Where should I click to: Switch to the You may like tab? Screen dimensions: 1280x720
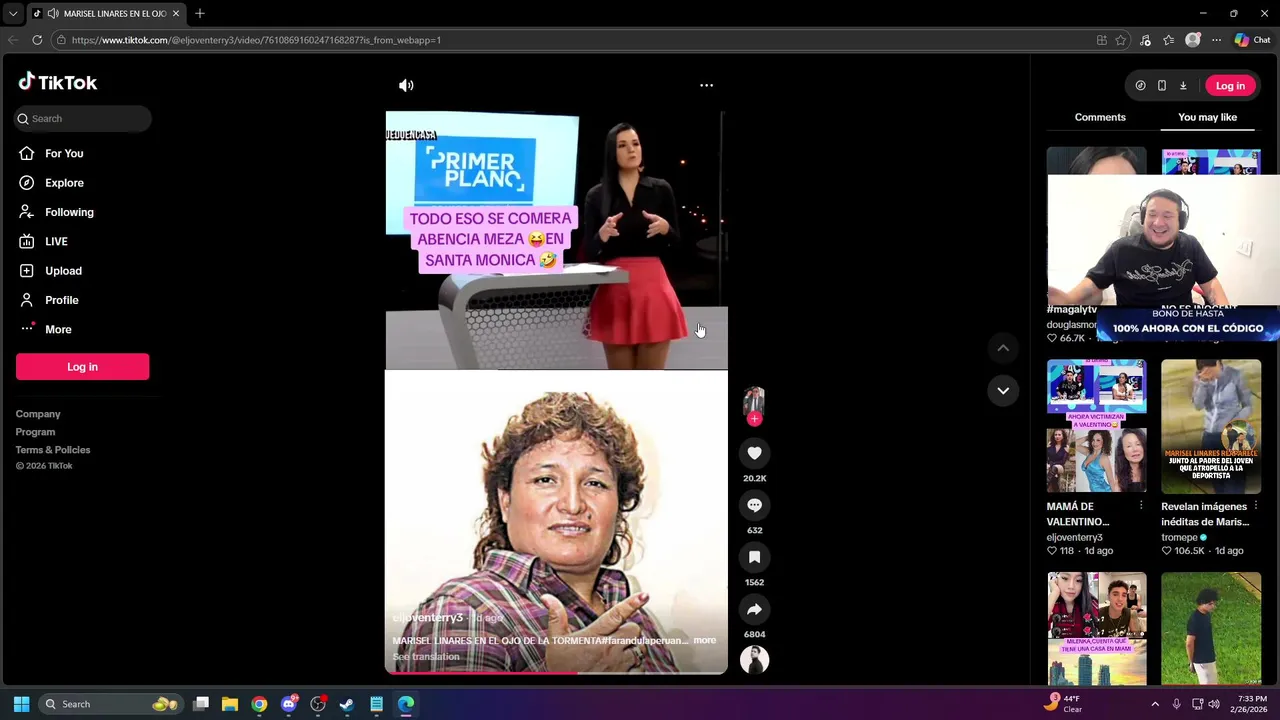(x=1207, y=117)
